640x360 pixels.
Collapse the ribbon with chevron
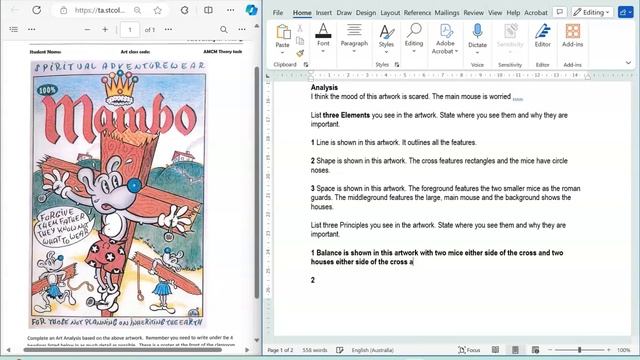pyautogui.click(x=628, y=63)
